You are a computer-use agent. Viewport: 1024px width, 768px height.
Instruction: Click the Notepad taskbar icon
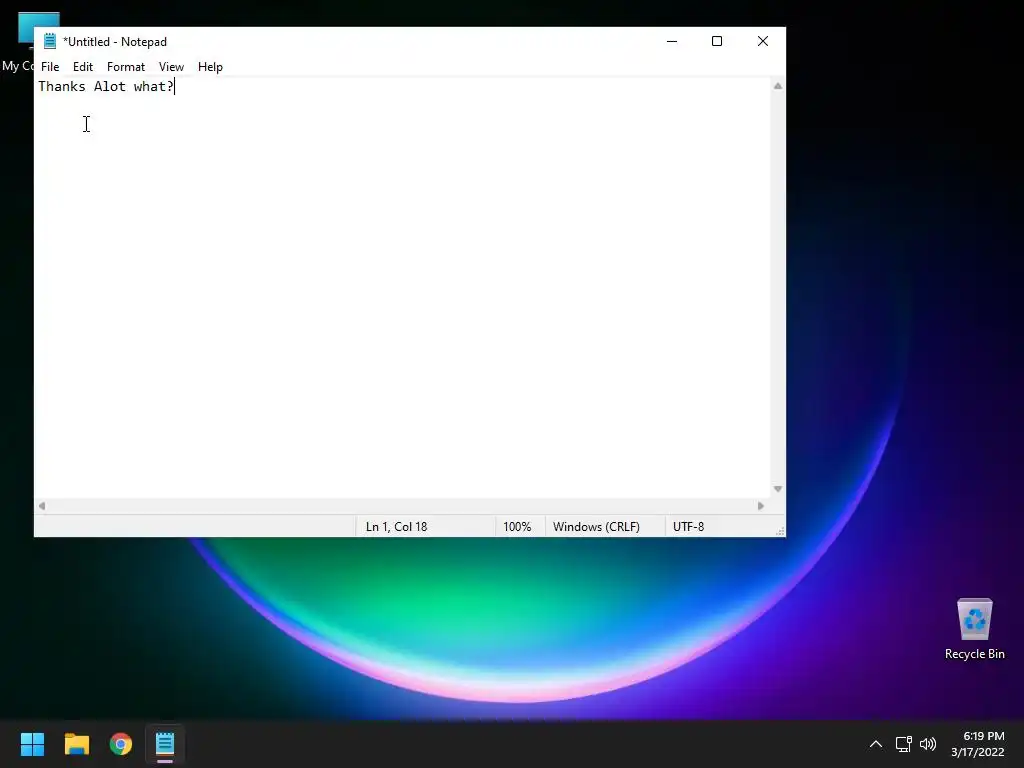165,744
